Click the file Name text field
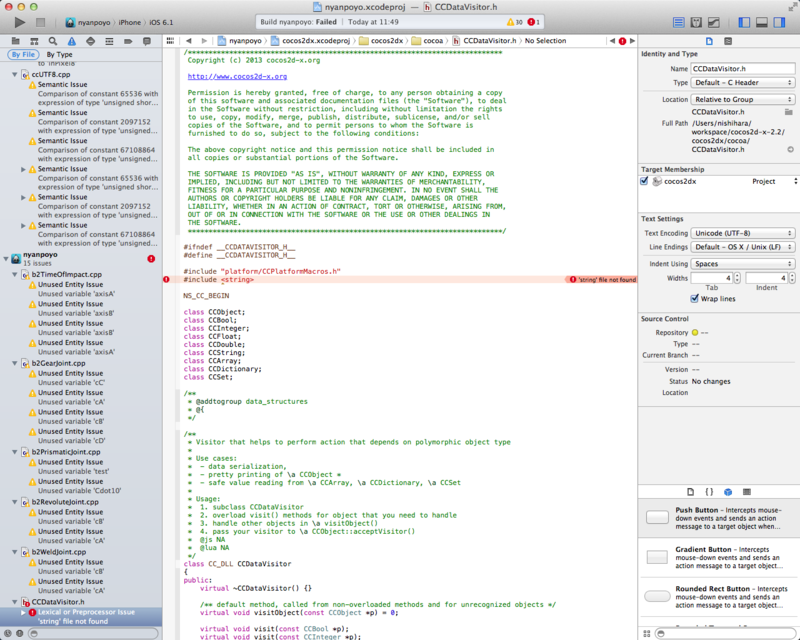The height and width of the screenshot is (640, 800). (x=742, y=68)
